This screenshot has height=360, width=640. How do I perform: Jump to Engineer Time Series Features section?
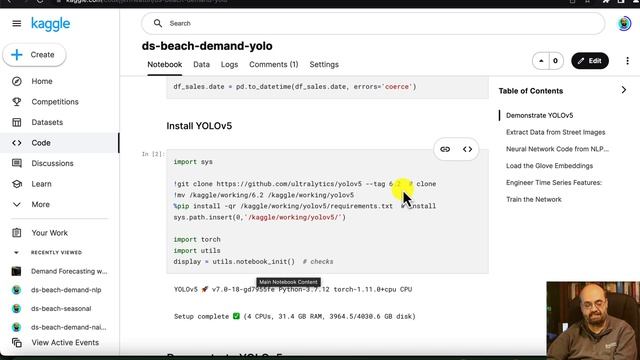click(x=554, y=182)
